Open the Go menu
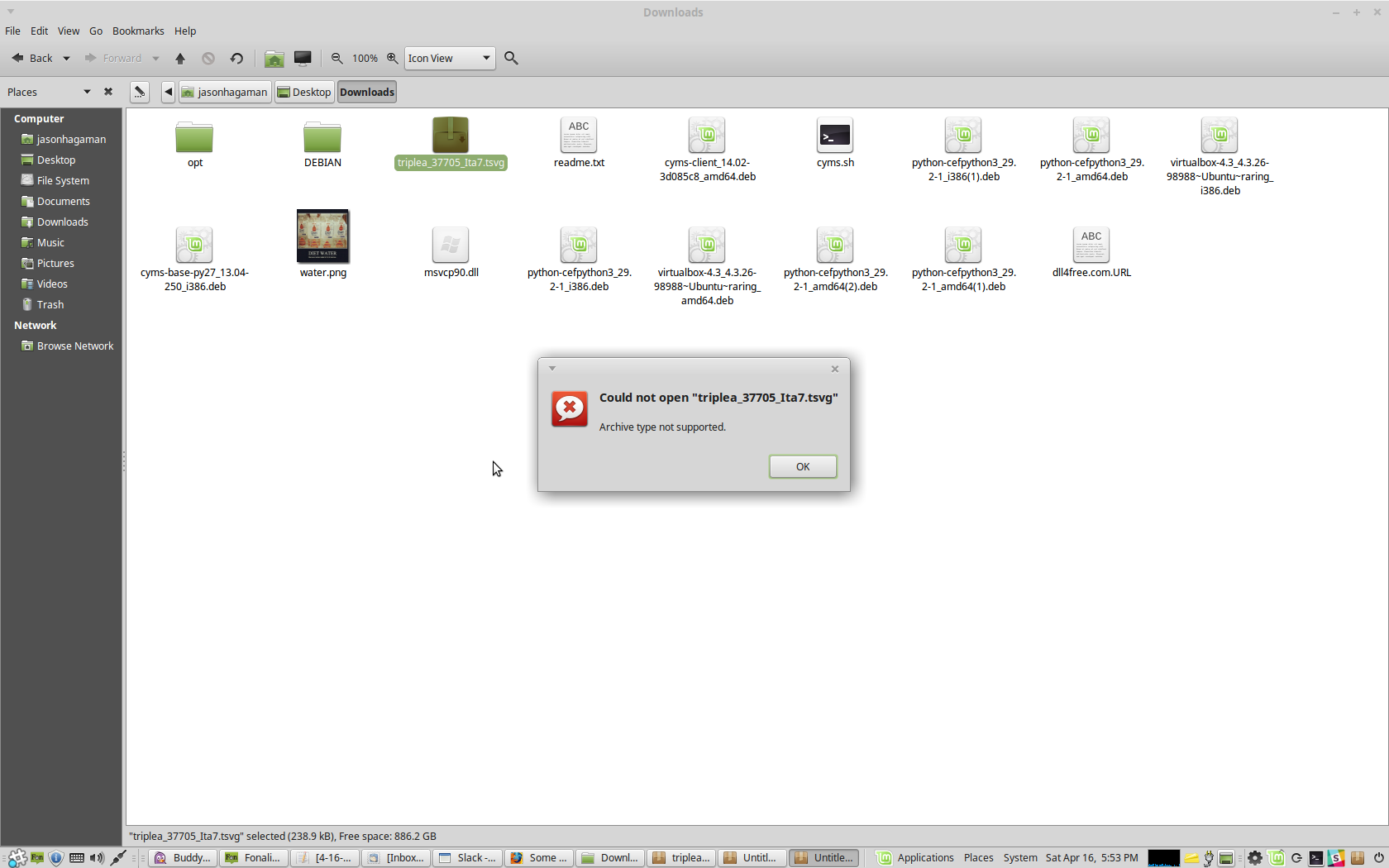The width and height of the screenshot is (1389, 868). (x=96, y=31)
